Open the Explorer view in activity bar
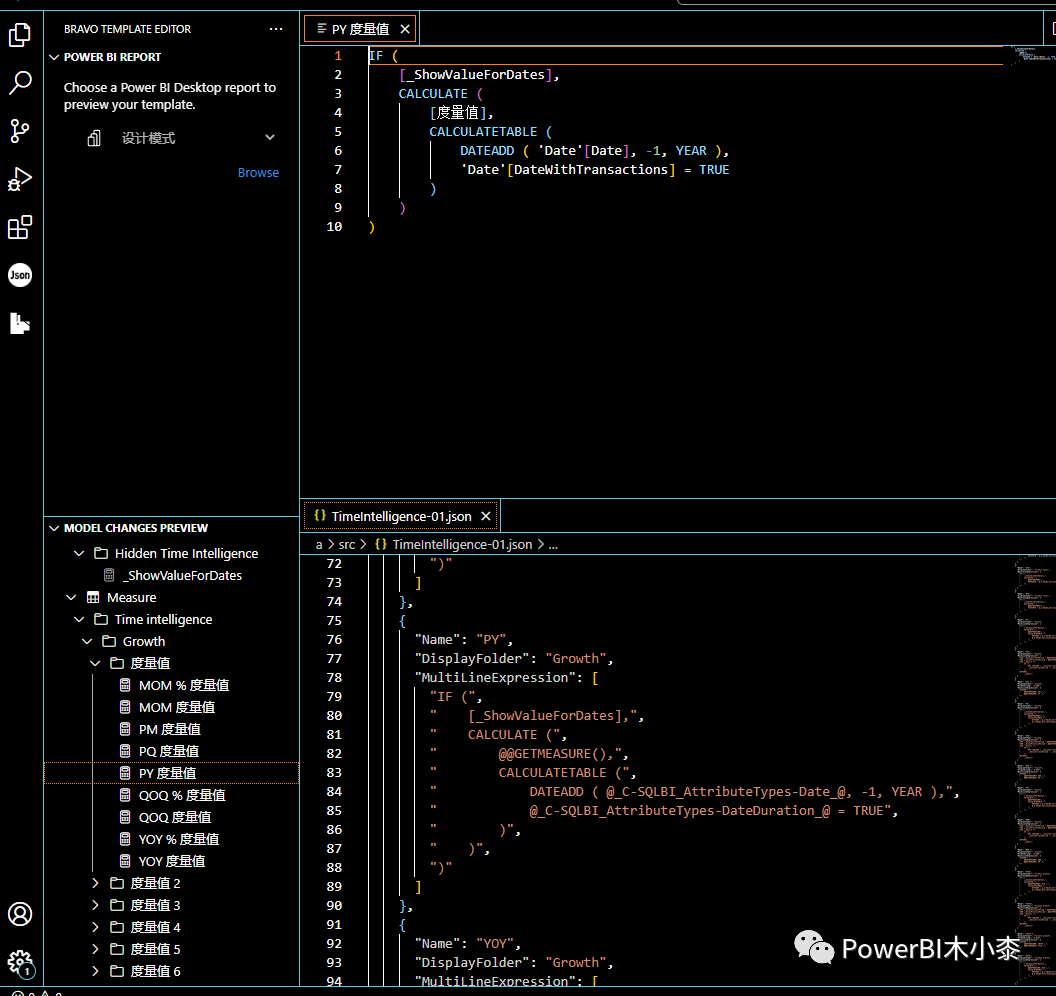This screenshot has height=996, width=1056. (x=20, y=35)
